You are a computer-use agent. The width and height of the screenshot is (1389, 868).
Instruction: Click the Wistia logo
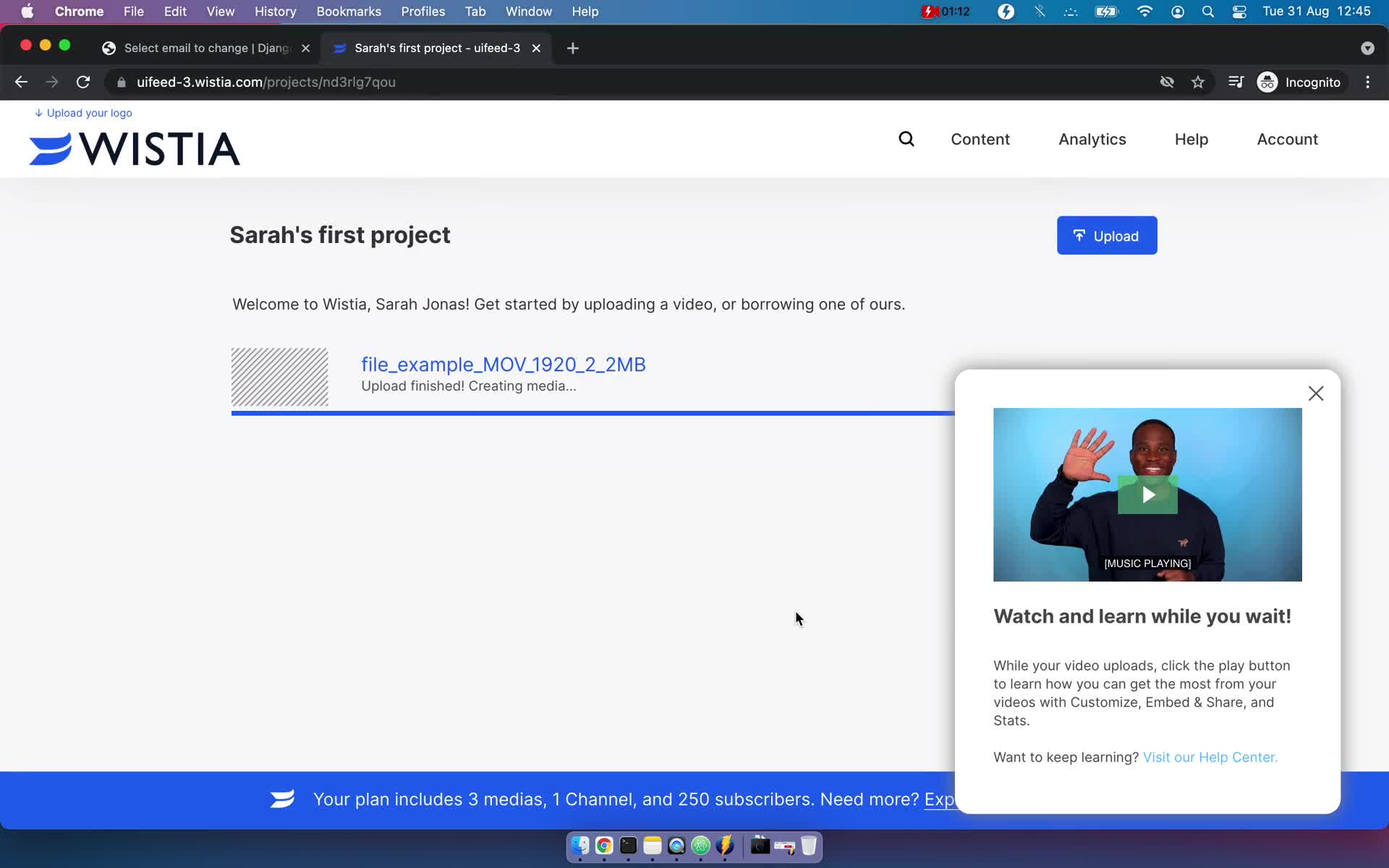click(x=135, y=148)
